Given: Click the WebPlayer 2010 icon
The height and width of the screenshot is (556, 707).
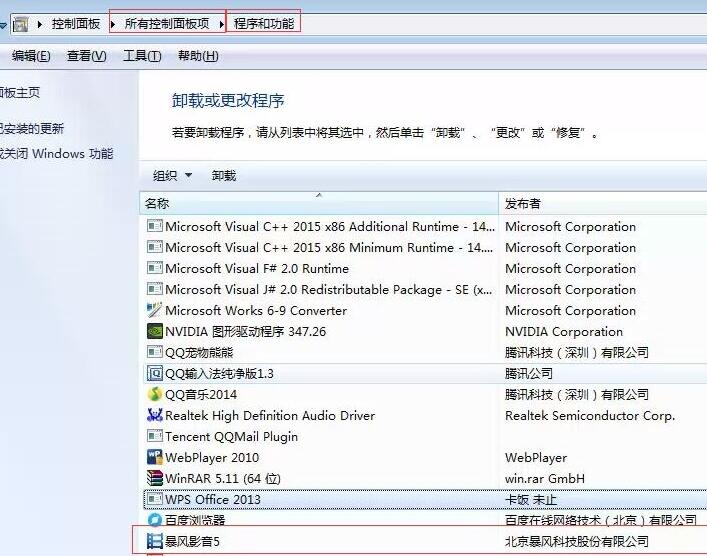Looking at the screenshot, I should point(155,457).
